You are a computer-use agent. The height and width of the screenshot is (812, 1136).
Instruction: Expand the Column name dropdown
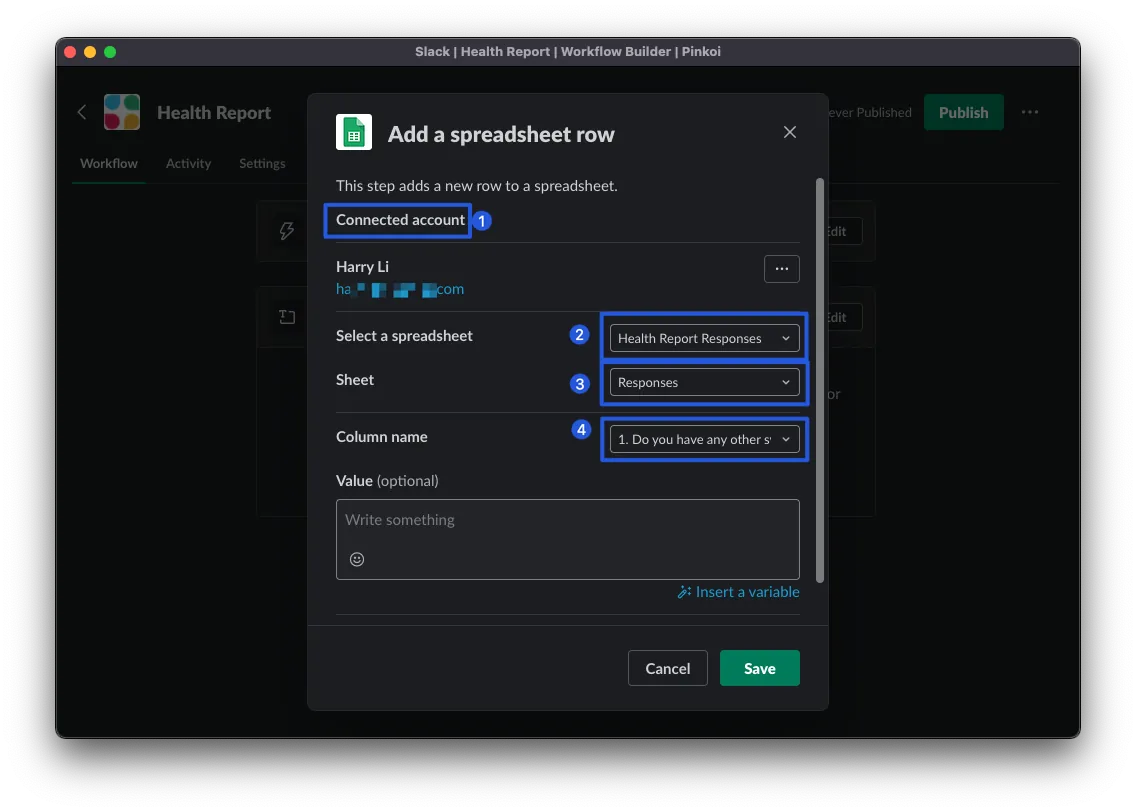point(704,439)
